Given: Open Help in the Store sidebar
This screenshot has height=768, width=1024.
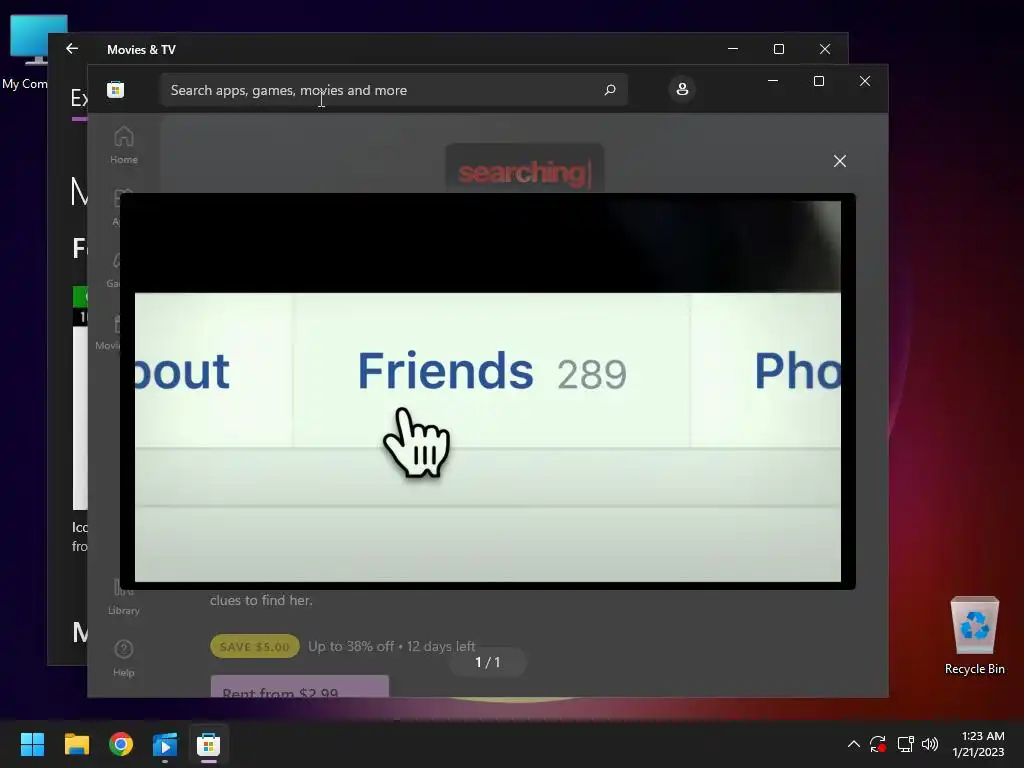Looking at the screenshot, I should point(123,658).
